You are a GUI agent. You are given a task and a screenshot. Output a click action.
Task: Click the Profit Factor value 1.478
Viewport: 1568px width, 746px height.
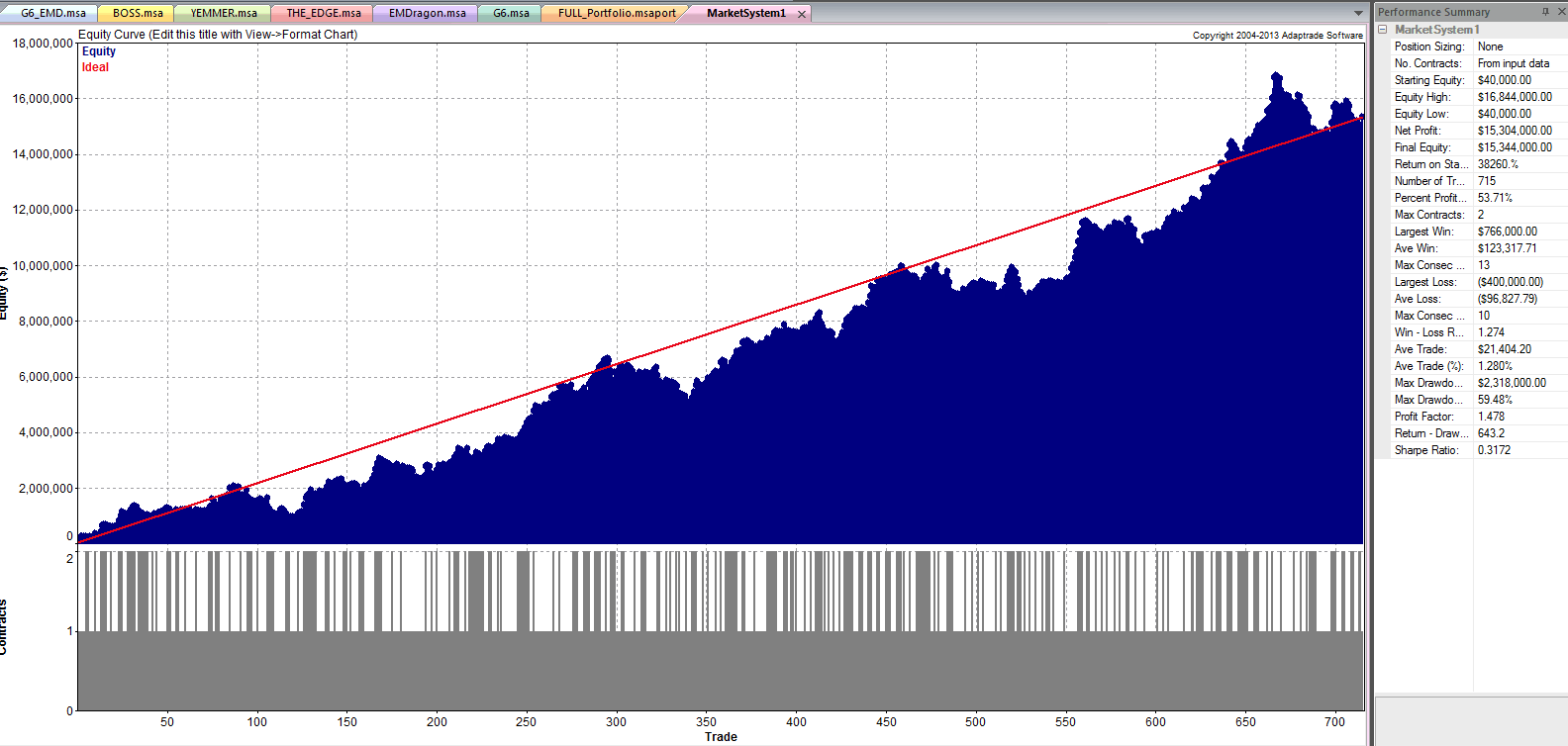click(1491, 417)
